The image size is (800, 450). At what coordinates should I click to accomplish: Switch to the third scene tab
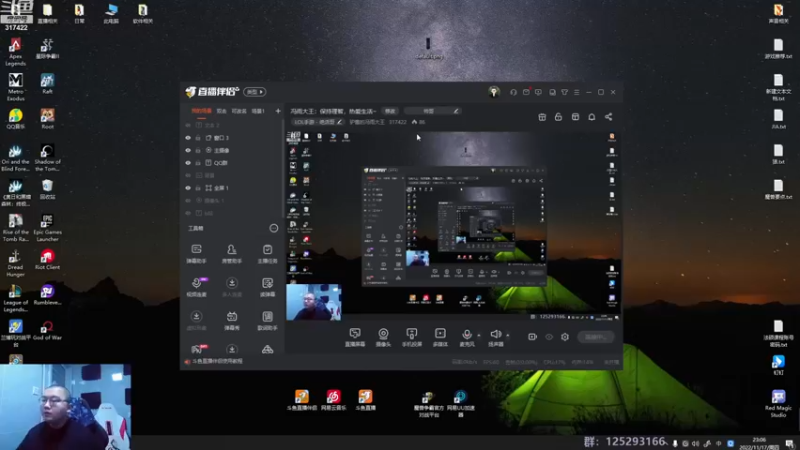pyautogui.click(x=239, y=111)
